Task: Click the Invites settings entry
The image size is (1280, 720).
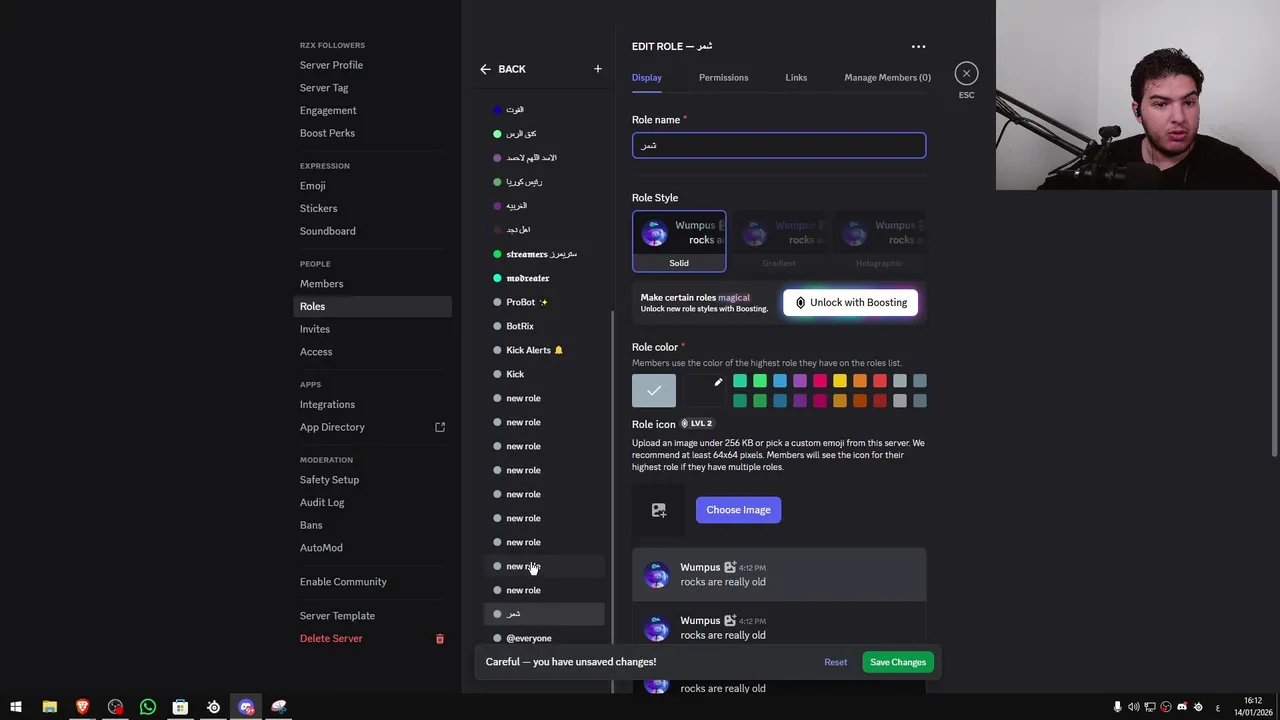Action: pos(372,329)
